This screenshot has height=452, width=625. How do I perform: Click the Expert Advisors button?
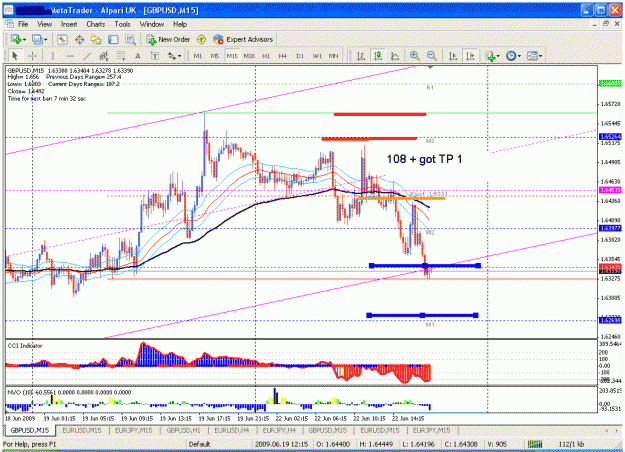click(243, 39)
